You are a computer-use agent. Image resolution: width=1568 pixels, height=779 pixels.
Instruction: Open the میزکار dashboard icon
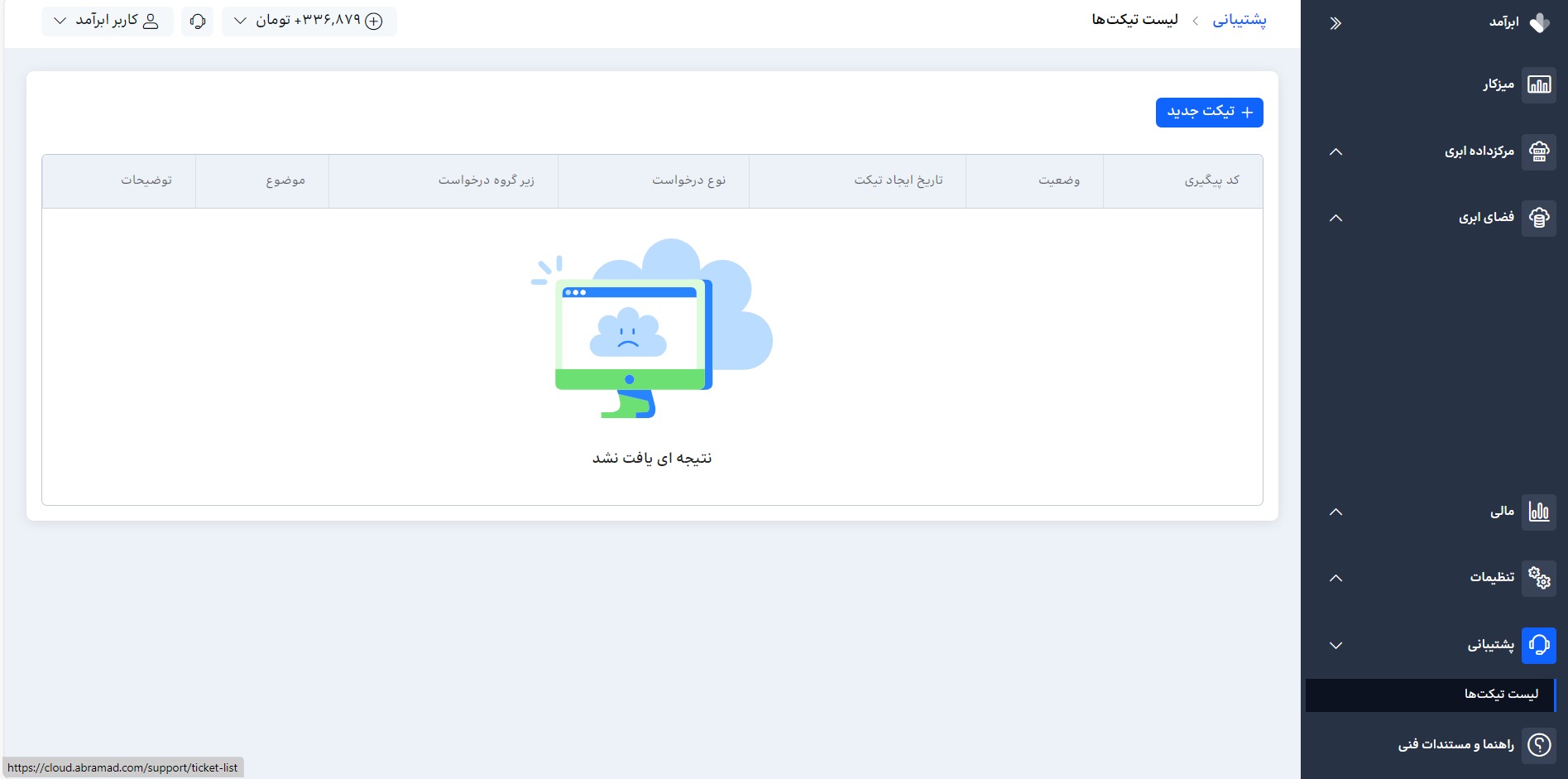click(1539, 84)
